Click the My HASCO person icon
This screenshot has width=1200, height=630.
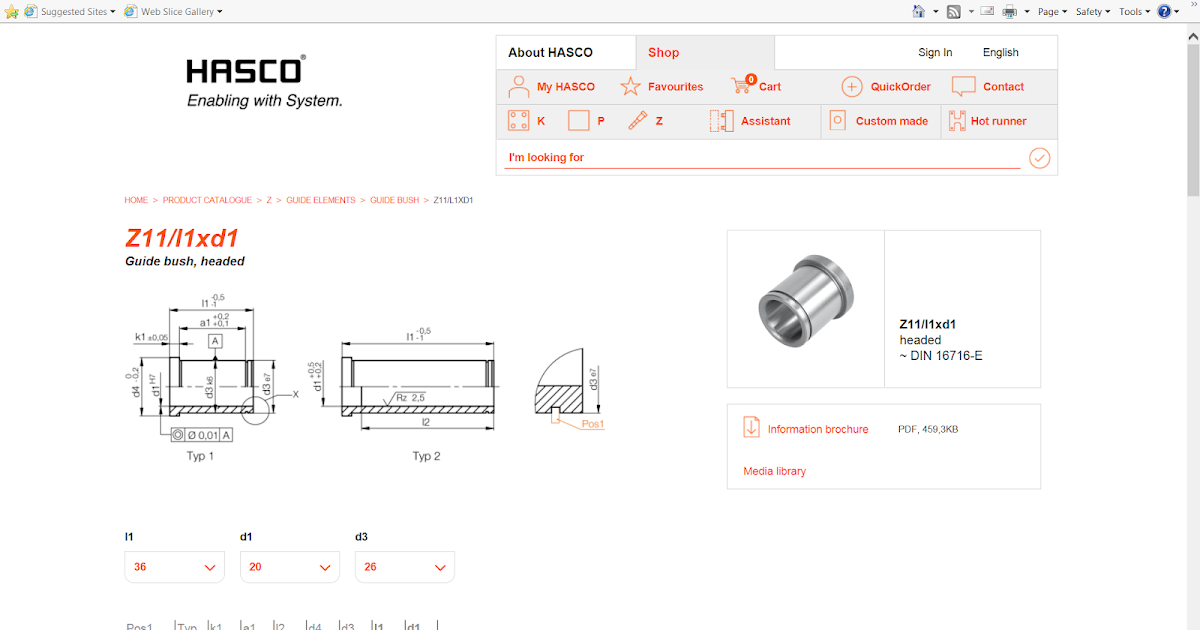click(x=518, y=87)
